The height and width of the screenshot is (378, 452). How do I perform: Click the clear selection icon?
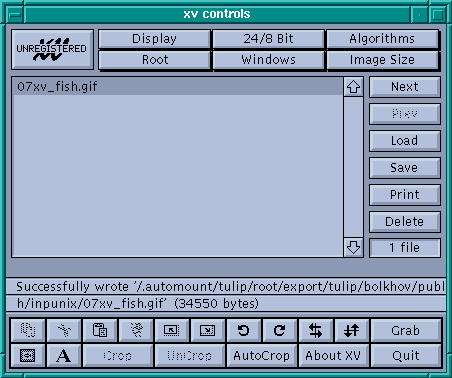[136, 330]
